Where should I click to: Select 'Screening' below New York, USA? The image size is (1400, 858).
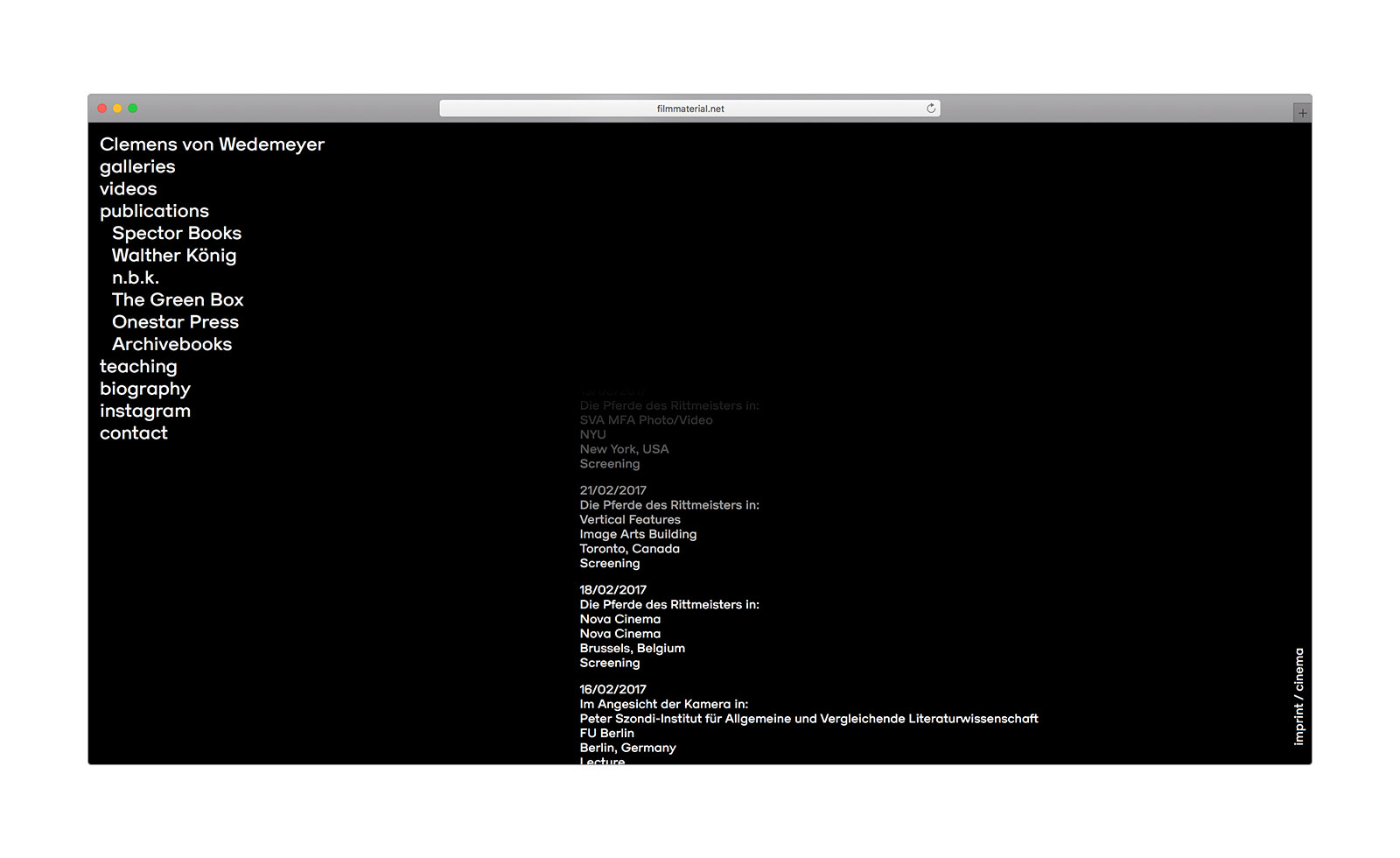coord(610,464)
